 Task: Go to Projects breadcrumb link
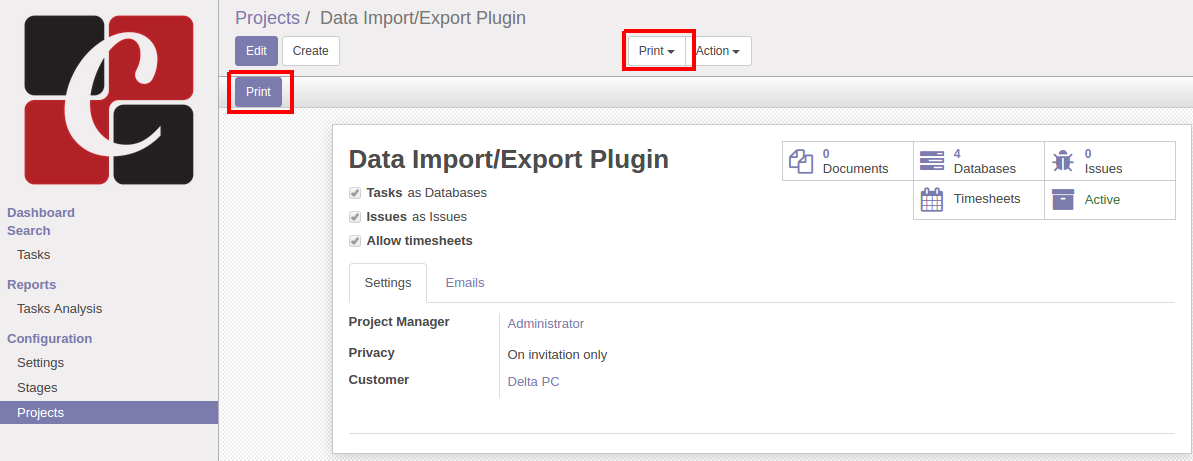tap(267, 18)
